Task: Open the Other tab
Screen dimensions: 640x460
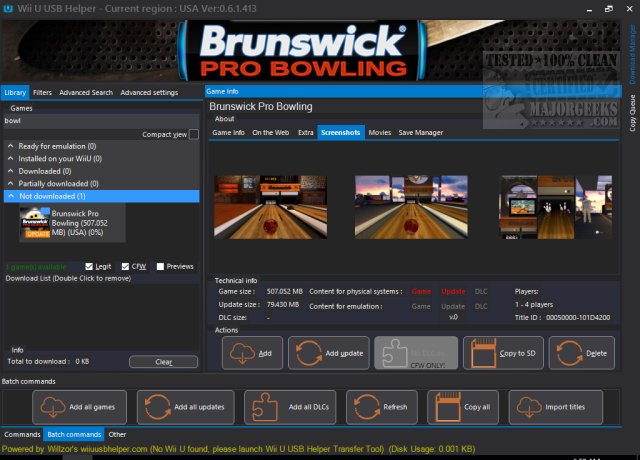Action: coord(117,435)
